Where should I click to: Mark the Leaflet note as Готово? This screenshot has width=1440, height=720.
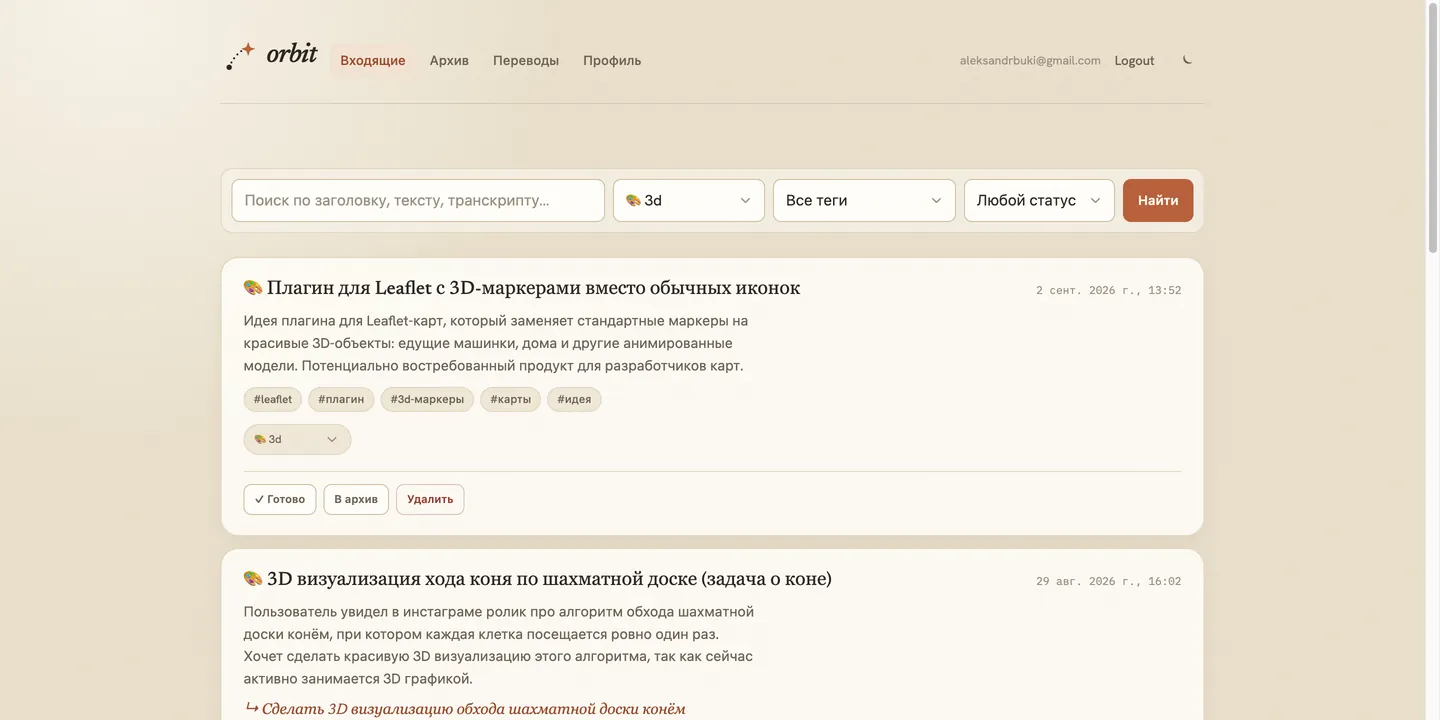[x=280, y=499]
